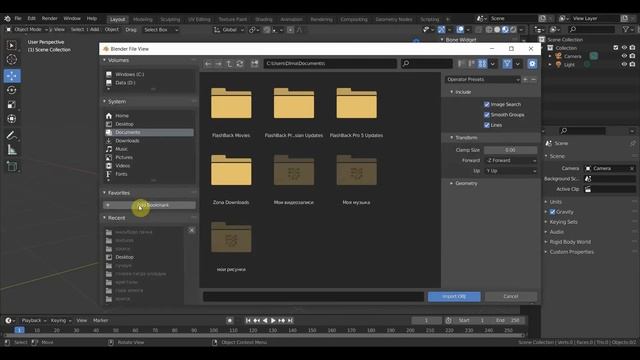Open the Render menu
Viewport: 640px width, 360px height.
pyautogui.click(x=49, y=18)
